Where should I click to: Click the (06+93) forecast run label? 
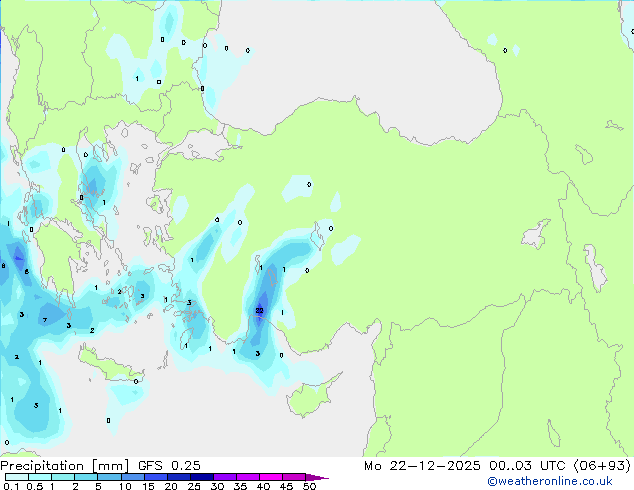[x=599, y=465]
